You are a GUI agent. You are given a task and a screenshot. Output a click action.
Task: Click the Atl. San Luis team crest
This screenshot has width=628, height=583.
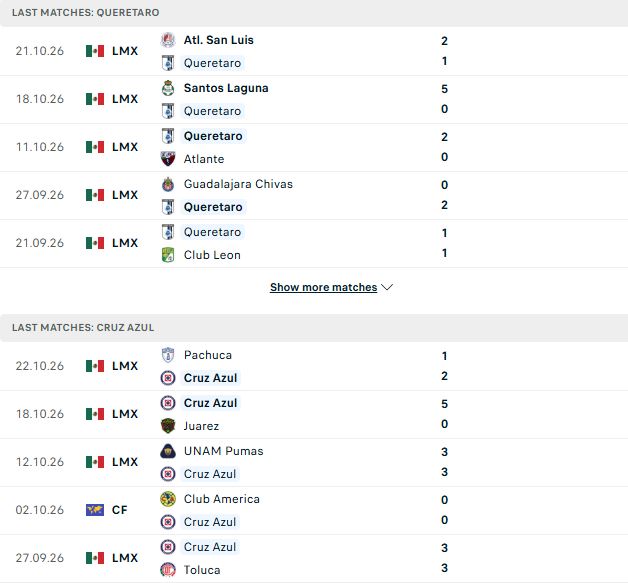[x=168, y=40]
